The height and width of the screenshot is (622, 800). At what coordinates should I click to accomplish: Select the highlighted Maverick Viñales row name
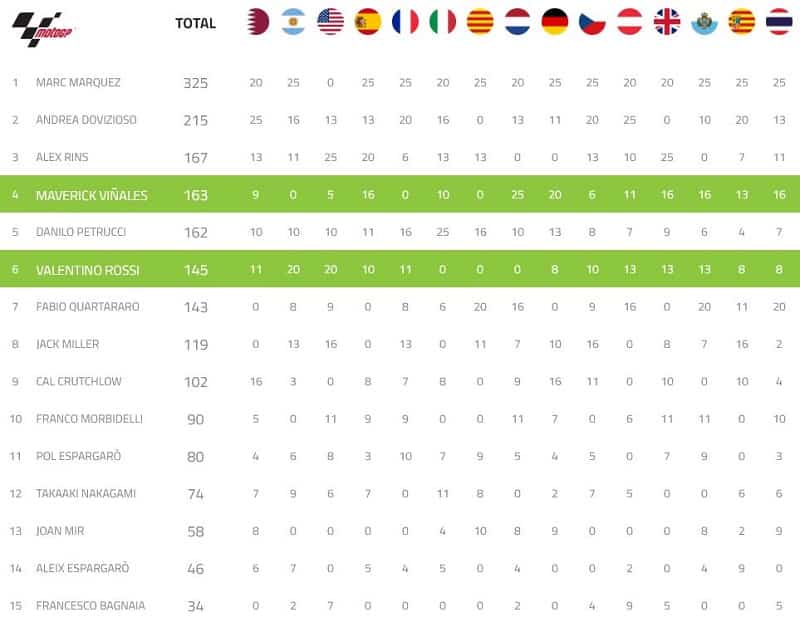pyautogui.click(x=91, y=195)
